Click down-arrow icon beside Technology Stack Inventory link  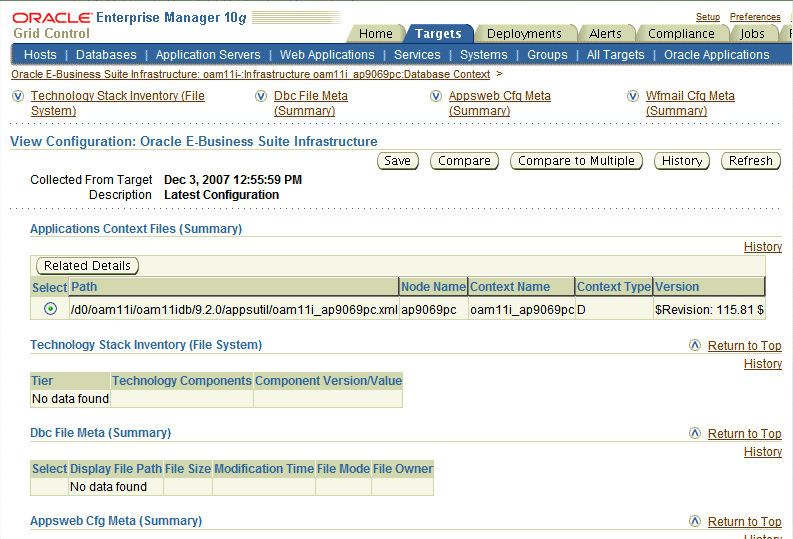tap(18, 96)
